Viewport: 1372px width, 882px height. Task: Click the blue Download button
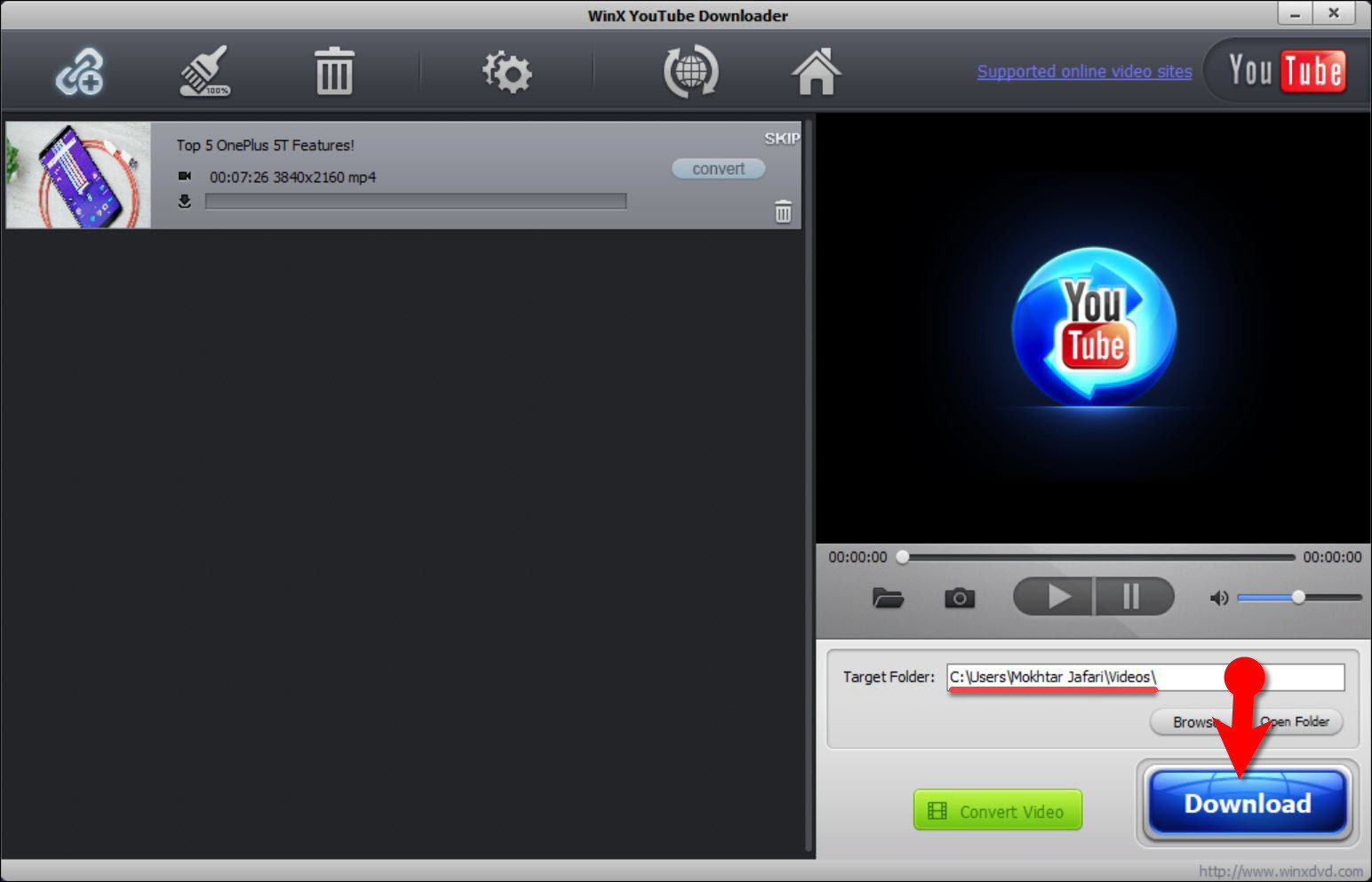(1247, 803)
